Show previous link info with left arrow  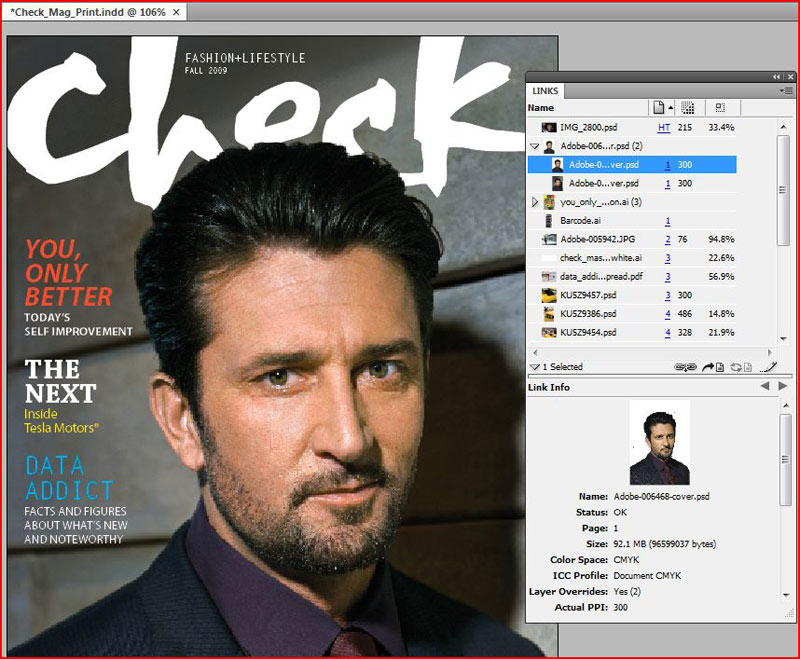pos(764,387)
